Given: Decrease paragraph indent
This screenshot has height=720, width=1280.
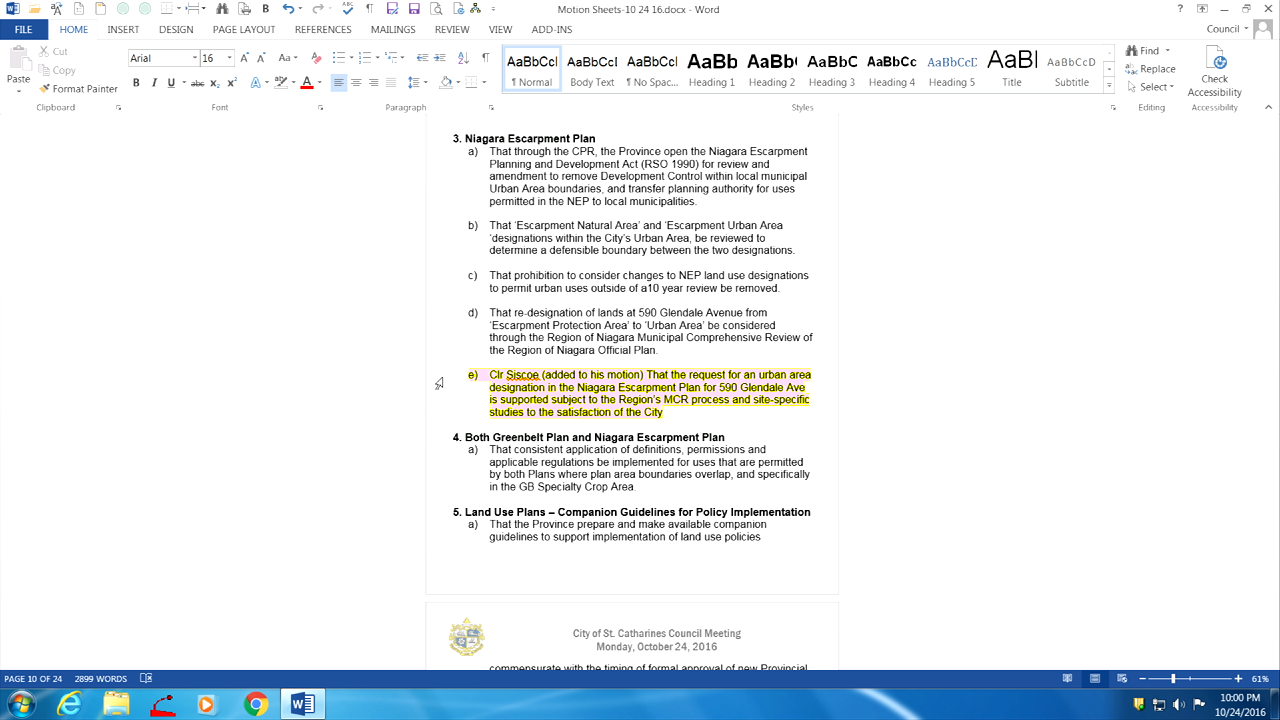Looking at the screenshot, I should [x=422, y=58].
